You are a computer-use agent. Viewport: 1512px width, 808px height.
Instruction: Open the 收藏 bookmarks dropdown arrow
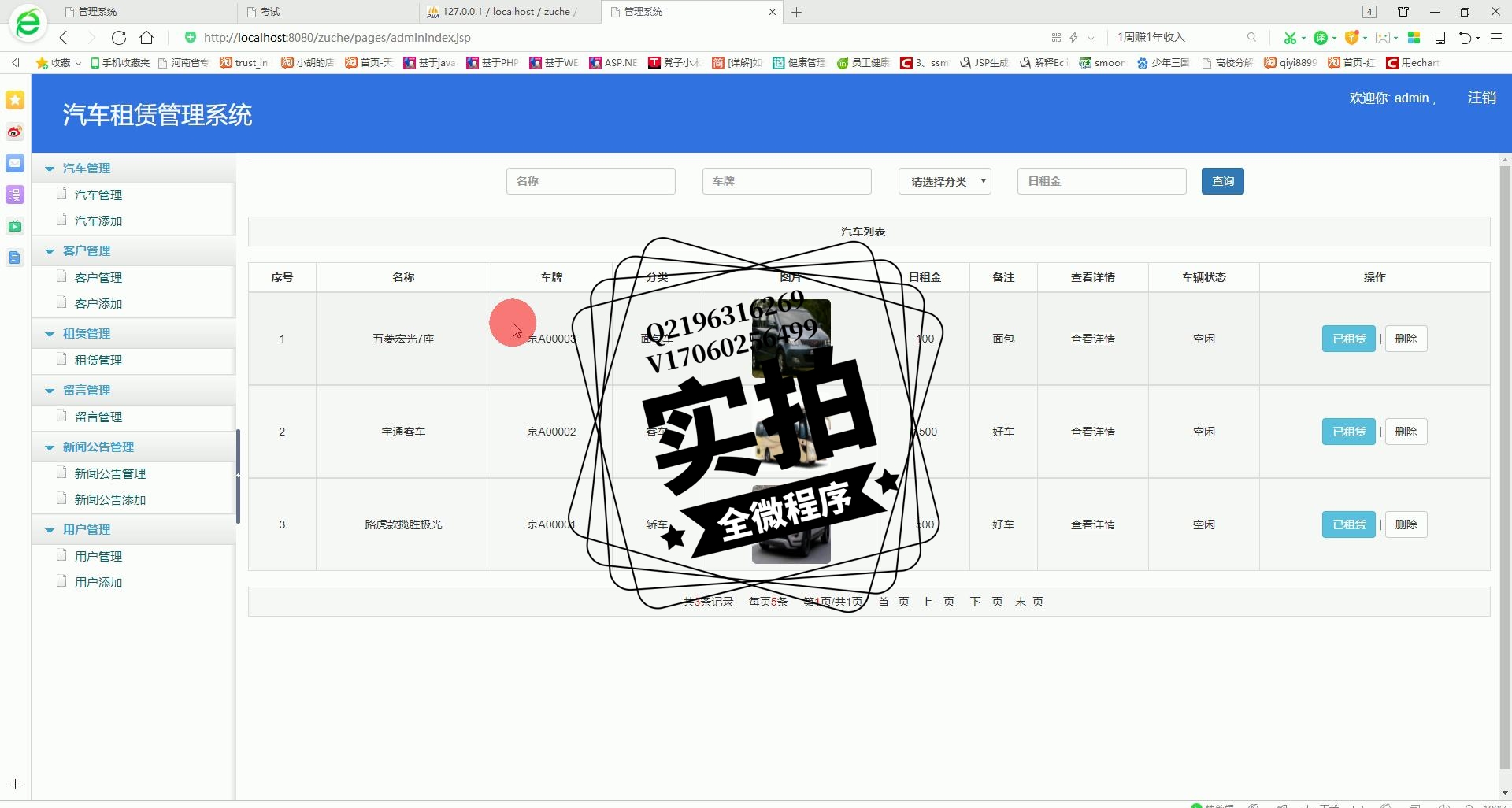click(x=78, y=63)
